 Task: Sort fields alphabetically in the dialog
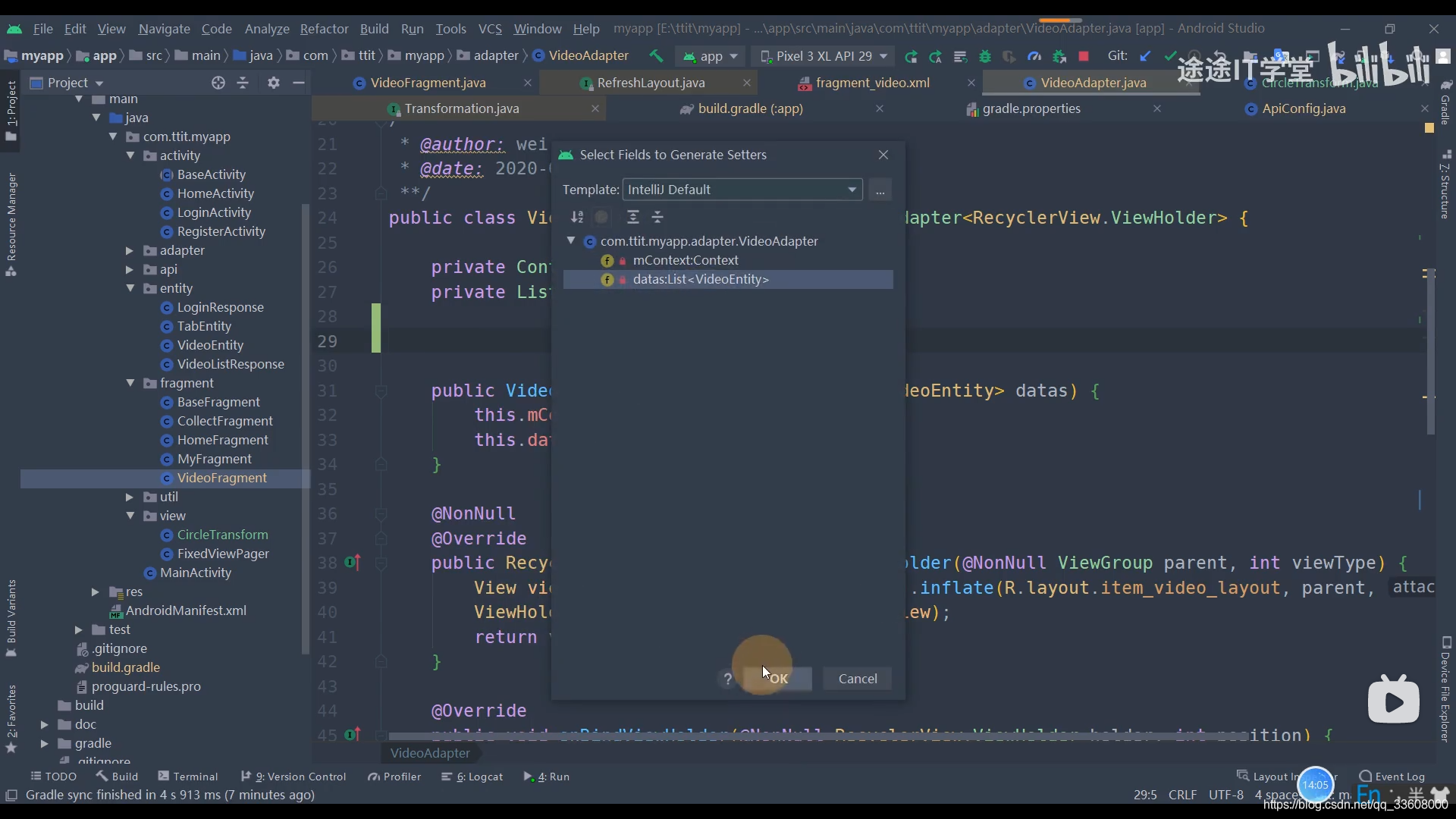[x=577, y=217]
